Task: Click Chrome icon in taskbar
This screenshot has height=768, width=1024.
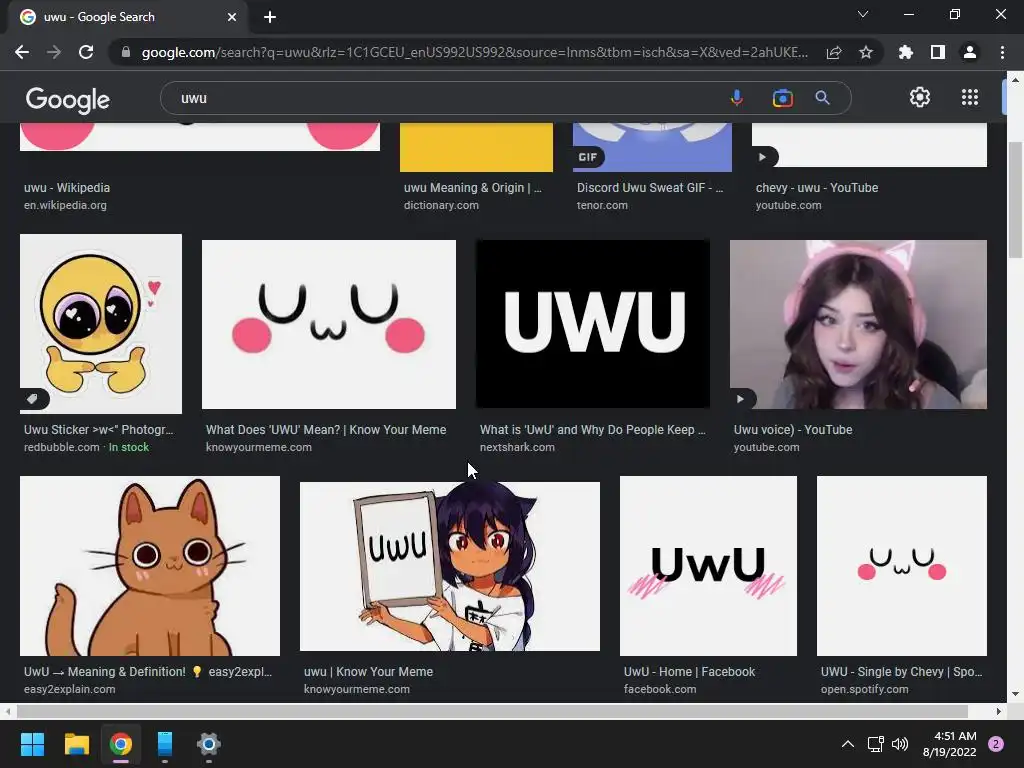Action: [121, 744]
